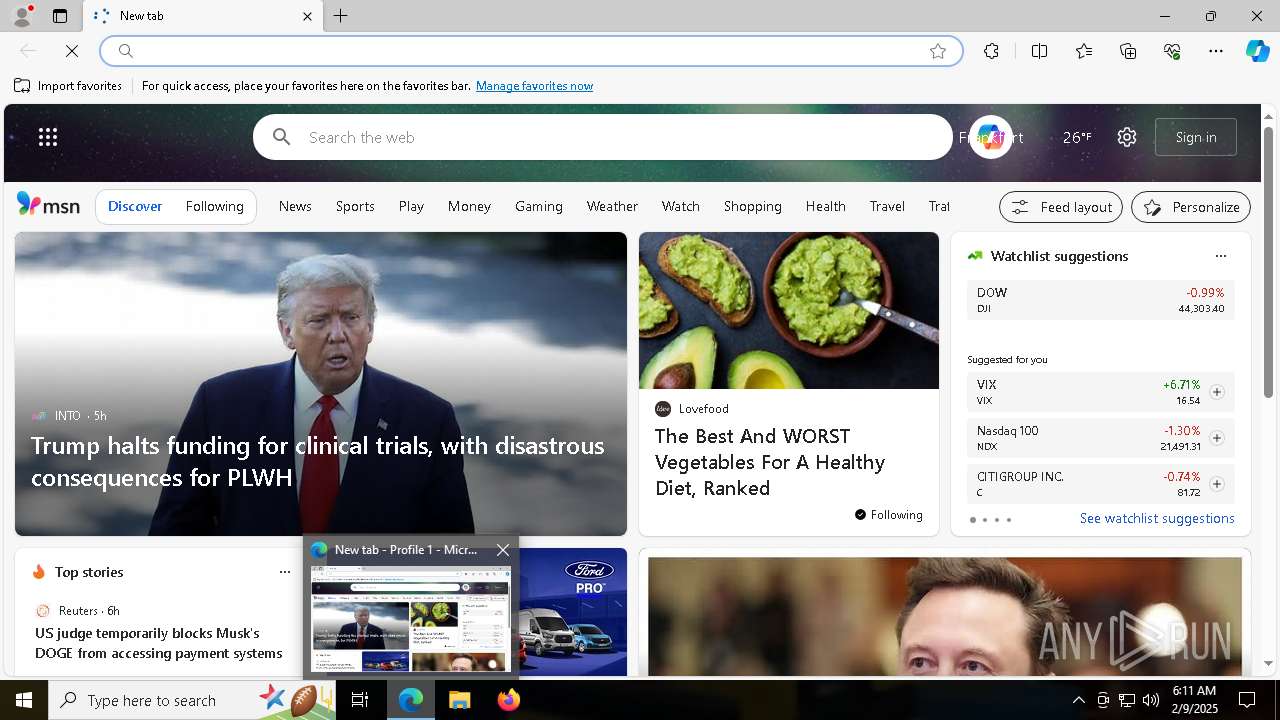Open the Trump clinical trials headline
The height and width of the screenshot is (720, 1280).
coord(318,461)
